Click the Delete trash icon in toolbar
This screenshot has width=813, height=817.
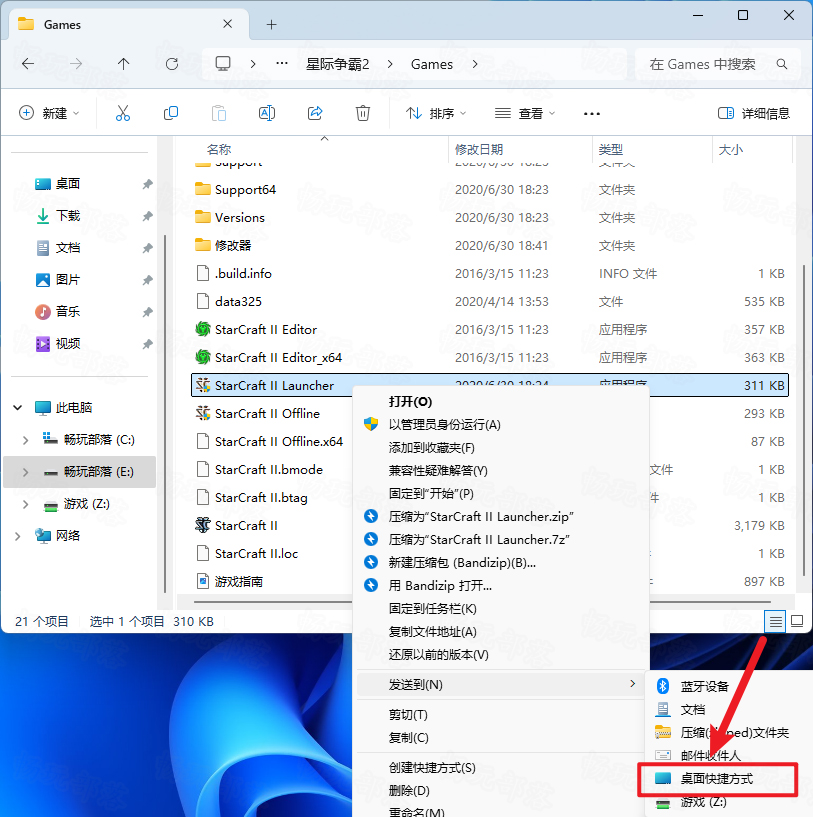click(363, 113)
